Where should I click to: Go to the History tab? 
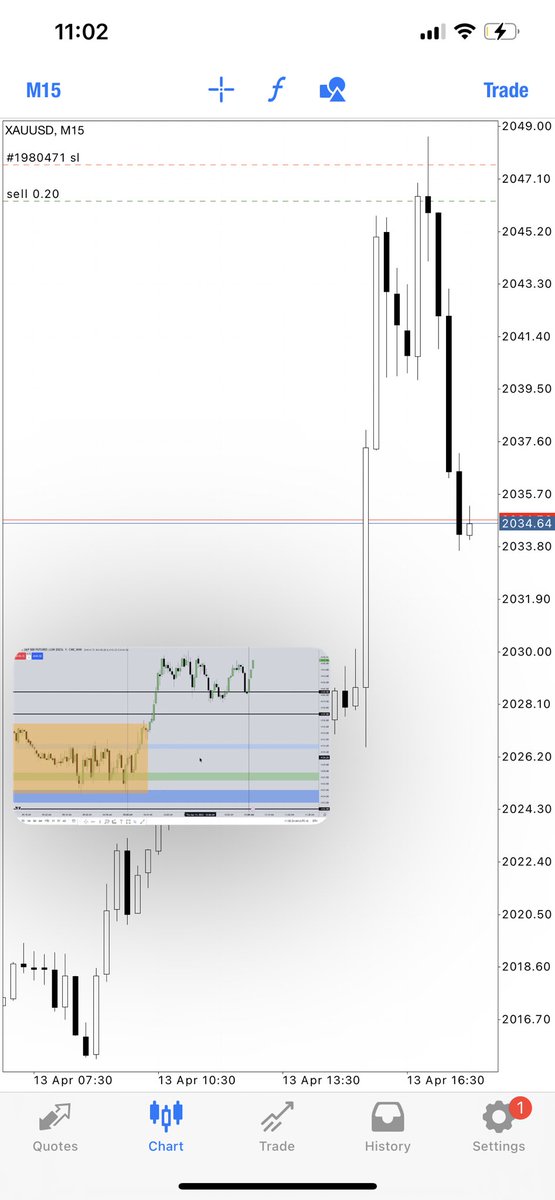coord(387,1127)
